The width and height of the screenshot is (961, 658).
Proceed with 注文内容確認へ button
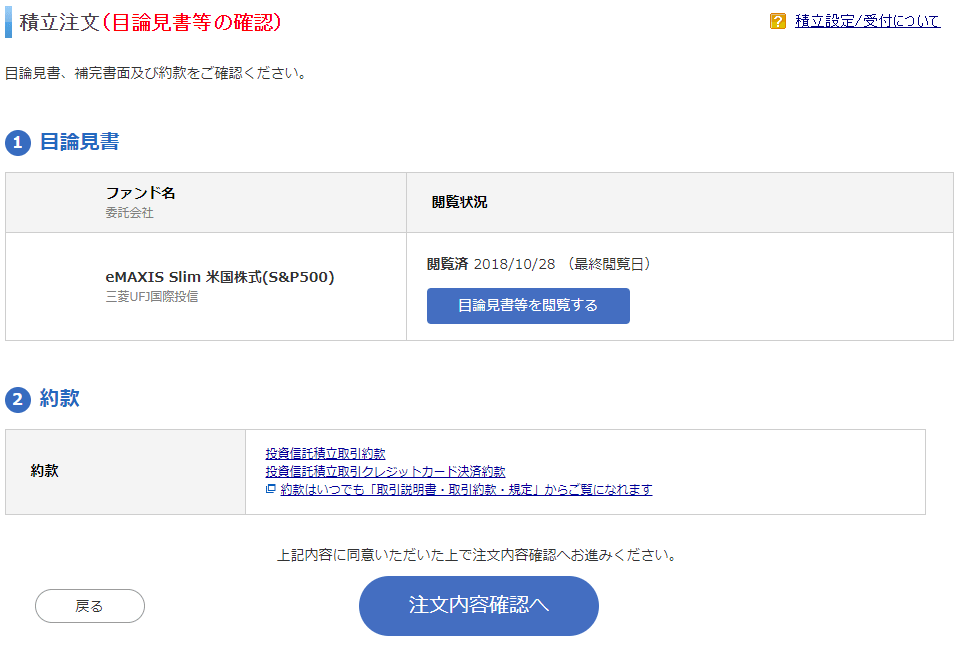pyautogui.click(x=479, y=605)
